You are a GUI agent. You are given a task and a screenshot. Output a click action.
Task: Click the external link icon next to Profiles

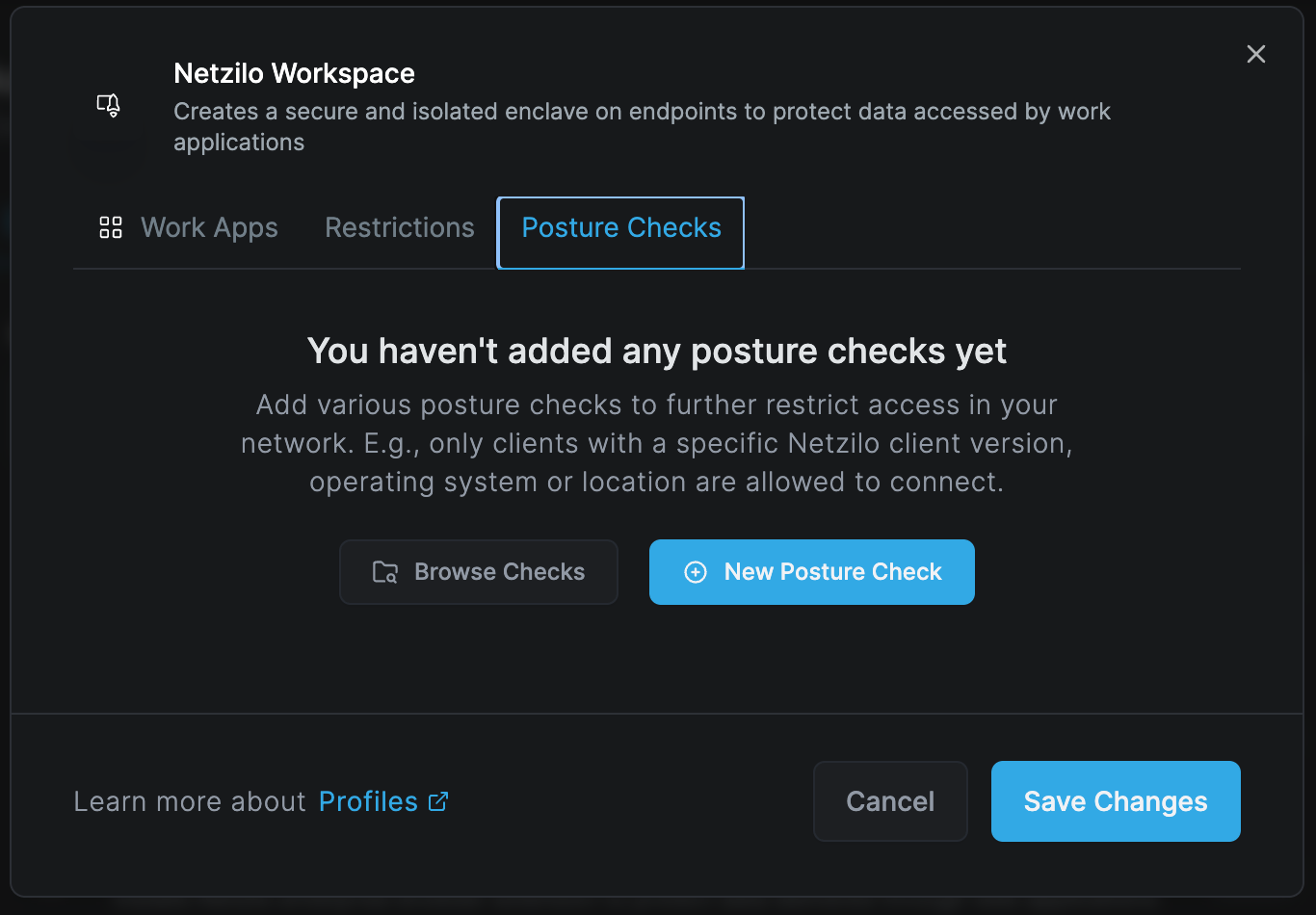[x=438, y=801]
